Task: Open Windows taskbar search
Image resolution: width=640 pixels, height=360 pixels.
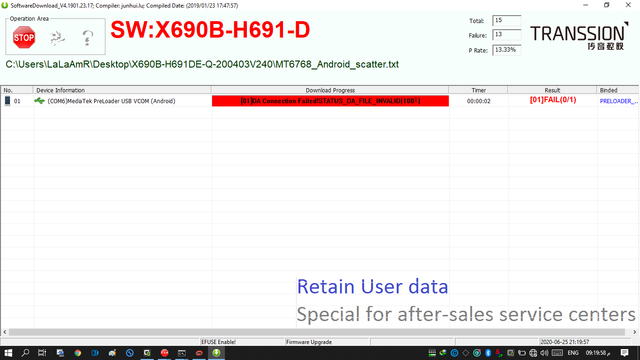Action: click(25, 353)
